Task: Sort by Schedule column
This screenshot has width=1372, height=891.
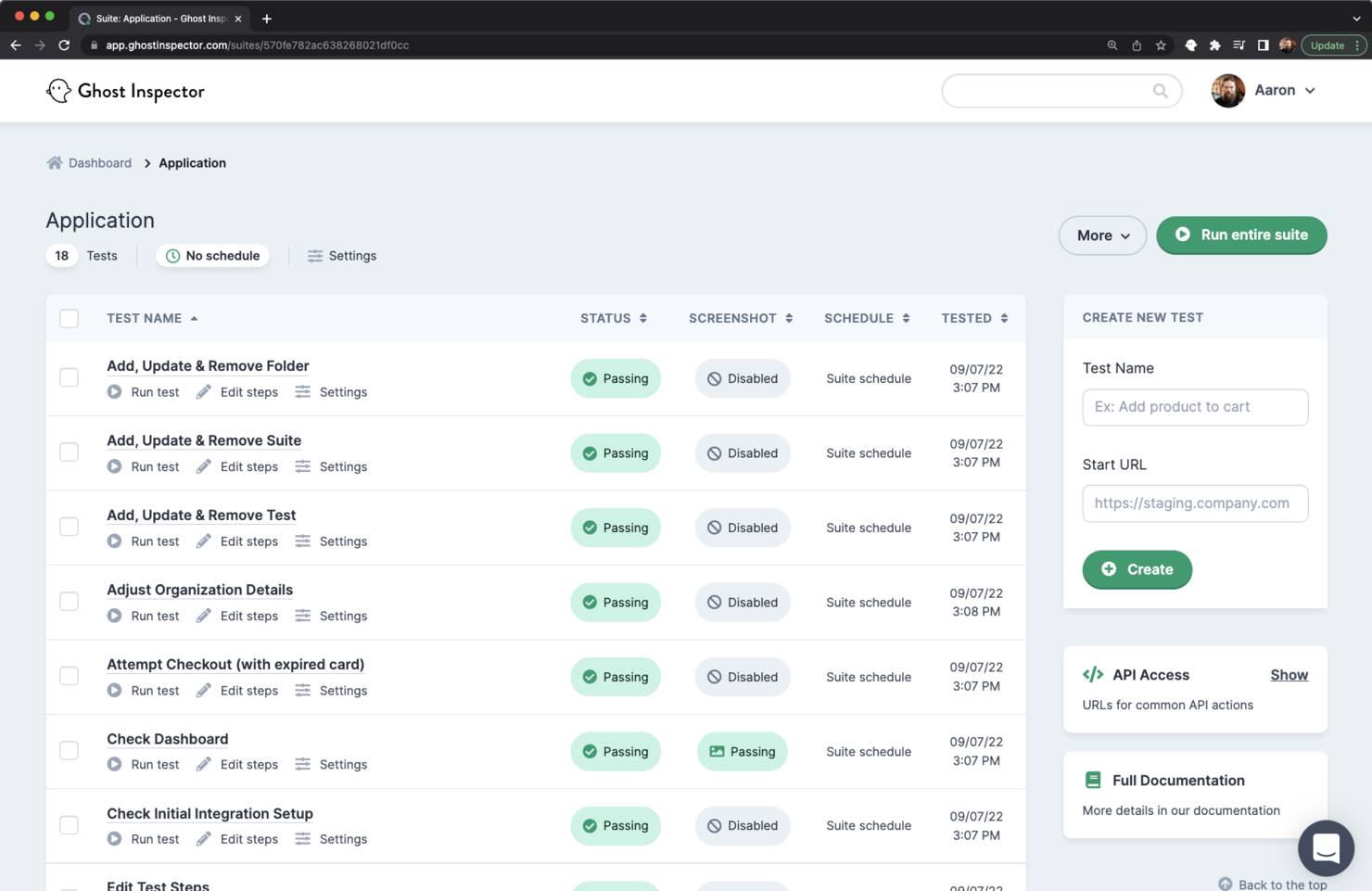Action: click(867, 318)
